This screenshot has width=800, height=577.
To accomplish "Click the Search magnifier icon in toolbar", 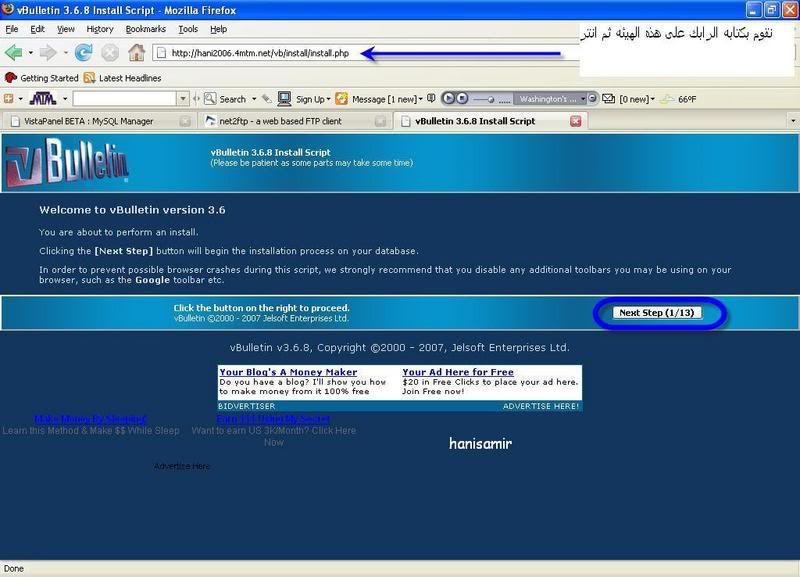I will point(211,99).
